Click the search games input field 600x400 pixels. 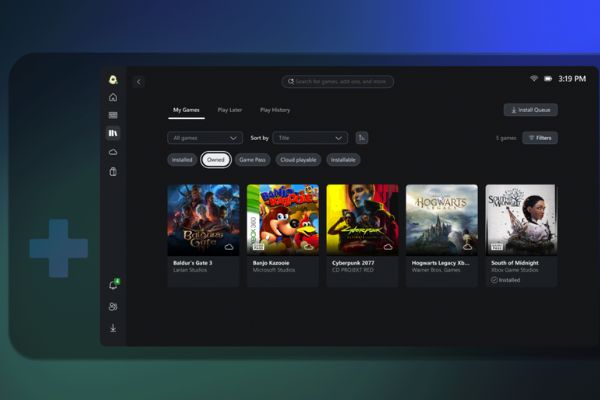[x=338, y=82]
